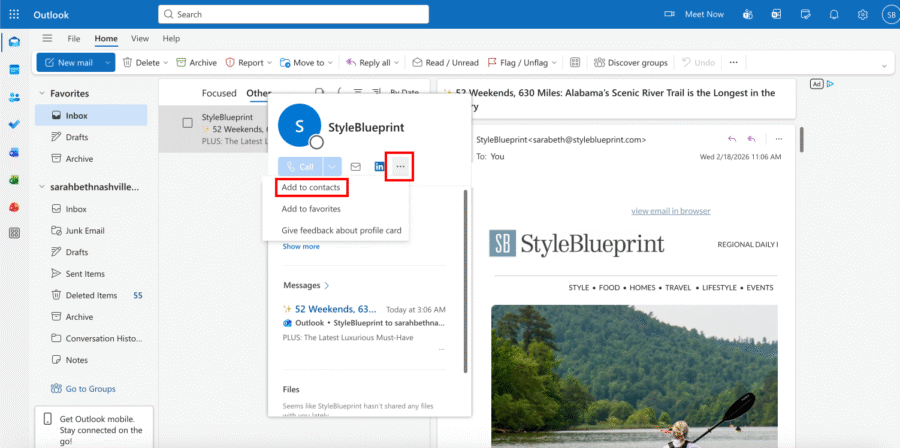This screenshot has width=900, height=448.
Task: Click Discover groups
Action: (631, 63)
